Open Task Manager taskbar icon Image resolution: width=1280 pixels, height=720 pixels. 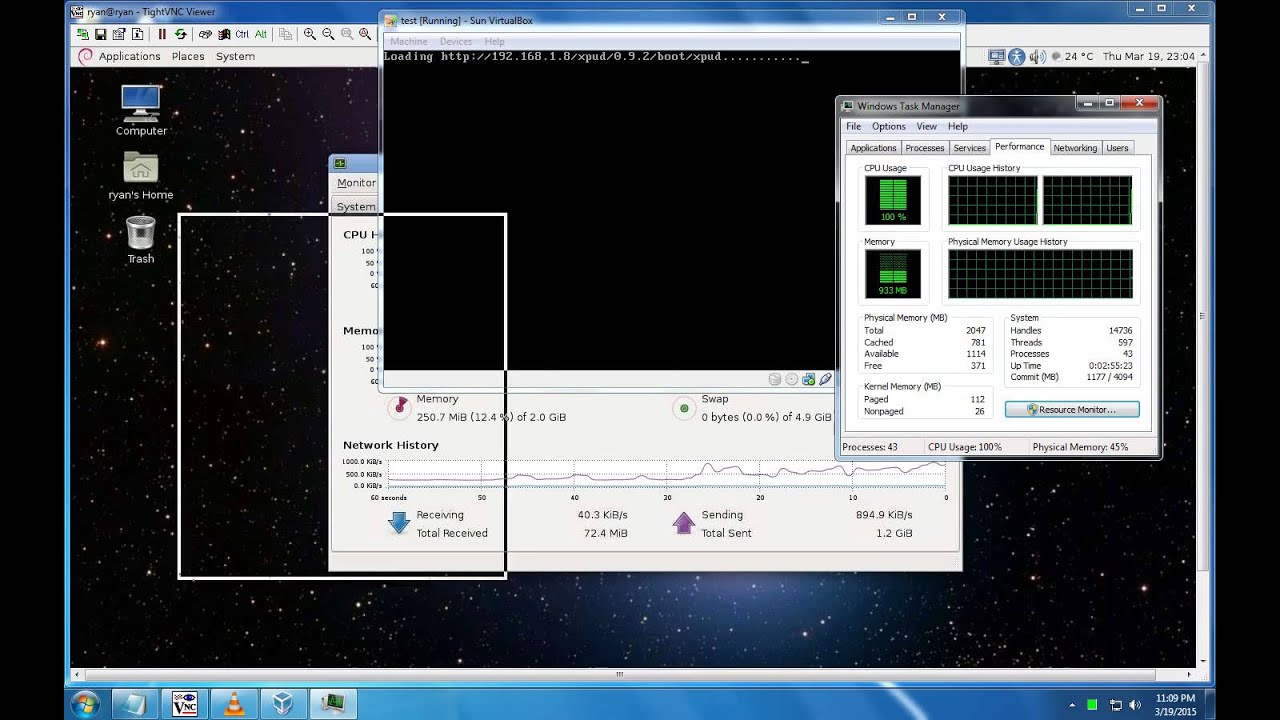tap(333, 704)
